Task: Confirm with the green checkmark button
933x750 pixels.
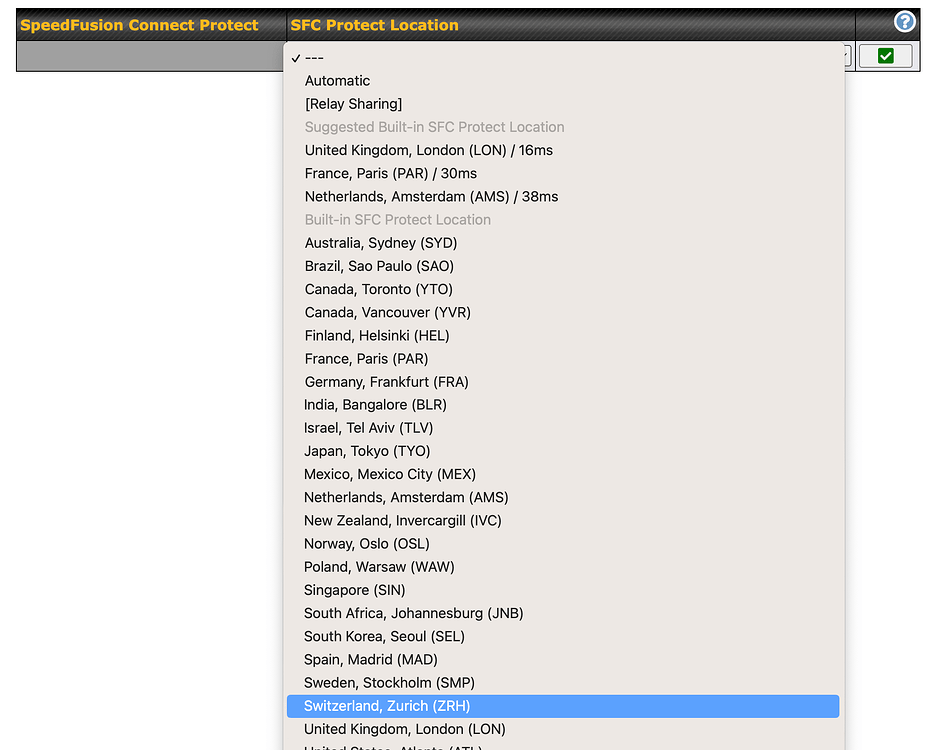Action: pos(885,56)
